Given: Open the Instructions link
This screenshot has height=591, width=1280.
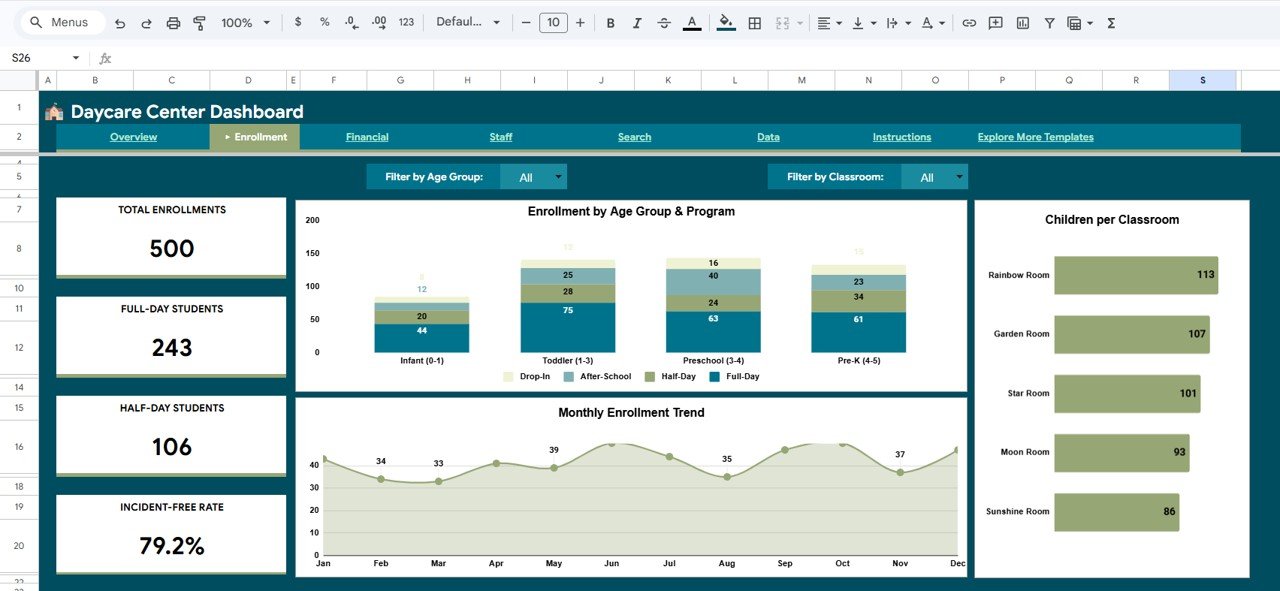Looking at the screenshot, I should pyautogui.click(x=901, y=137).
